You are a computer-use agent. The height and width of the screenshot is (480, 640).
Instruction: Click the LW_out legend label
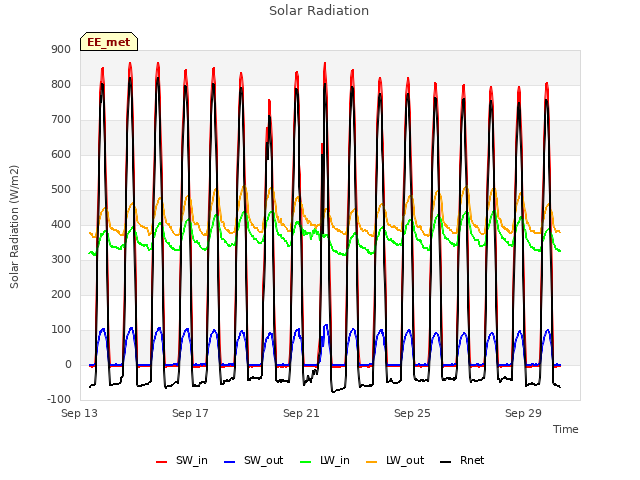[405, 460]
